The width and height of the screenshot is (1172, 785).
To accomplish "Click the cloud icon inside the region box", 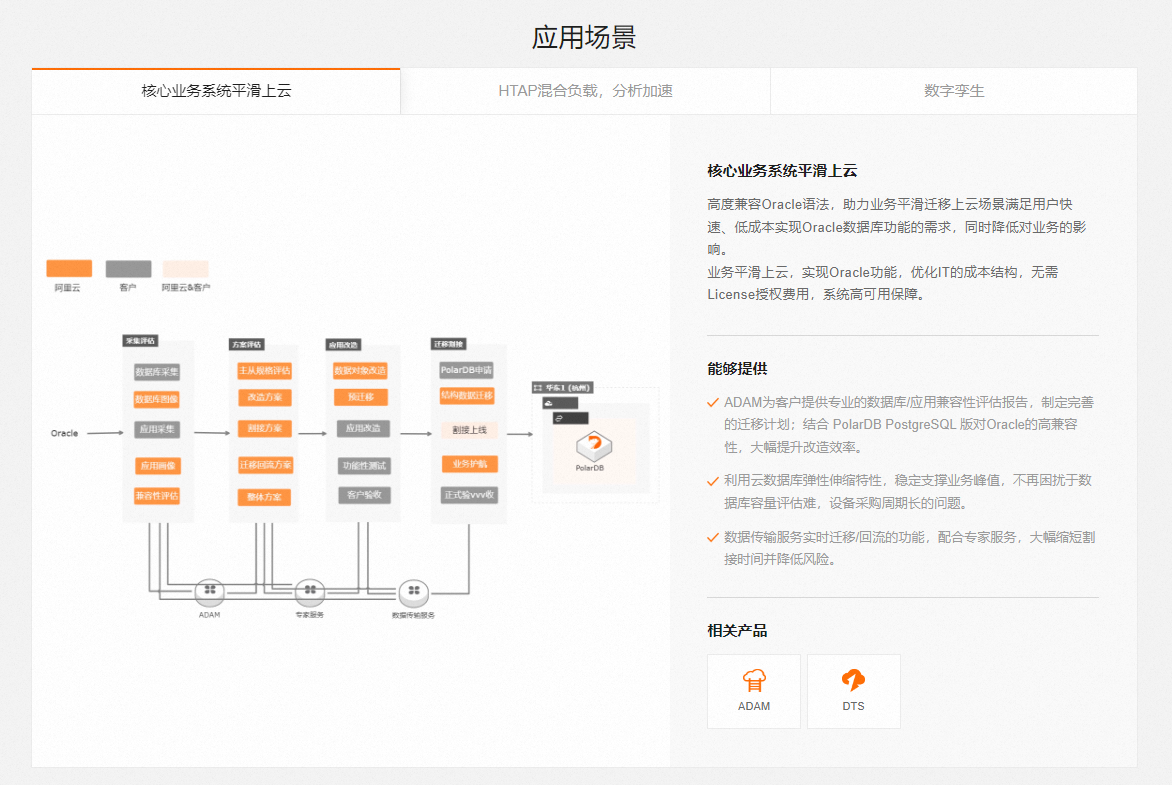I will (x=548, y=404).
